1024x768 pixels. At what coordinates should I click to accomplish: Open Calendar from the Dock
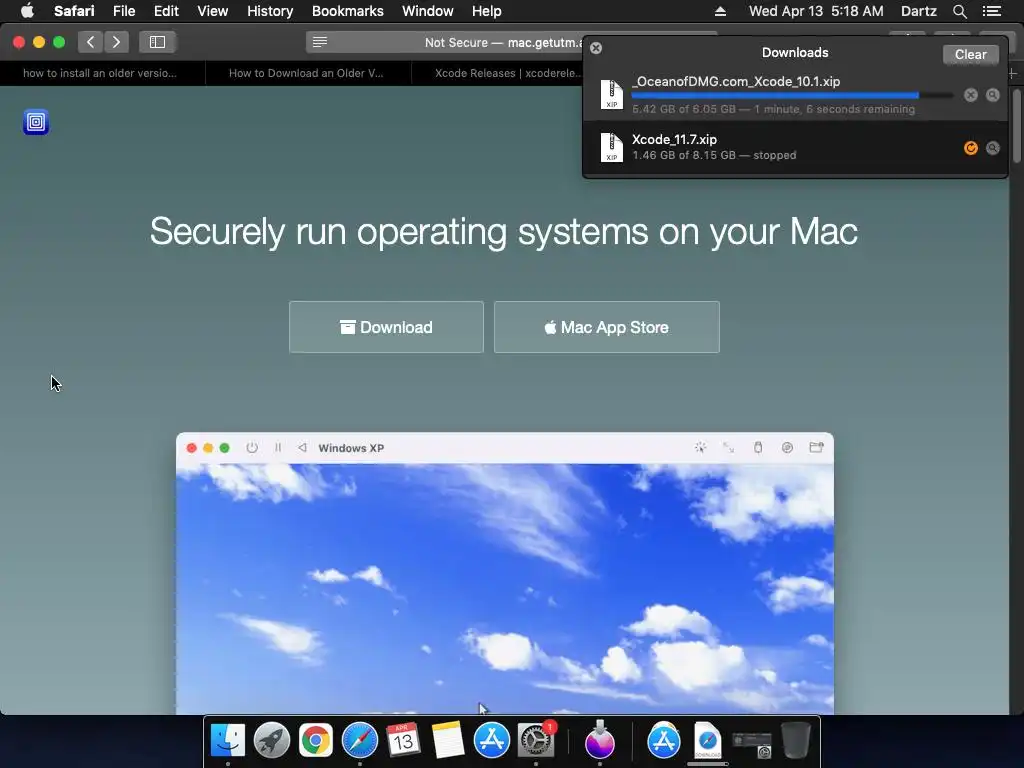[403, 741]
